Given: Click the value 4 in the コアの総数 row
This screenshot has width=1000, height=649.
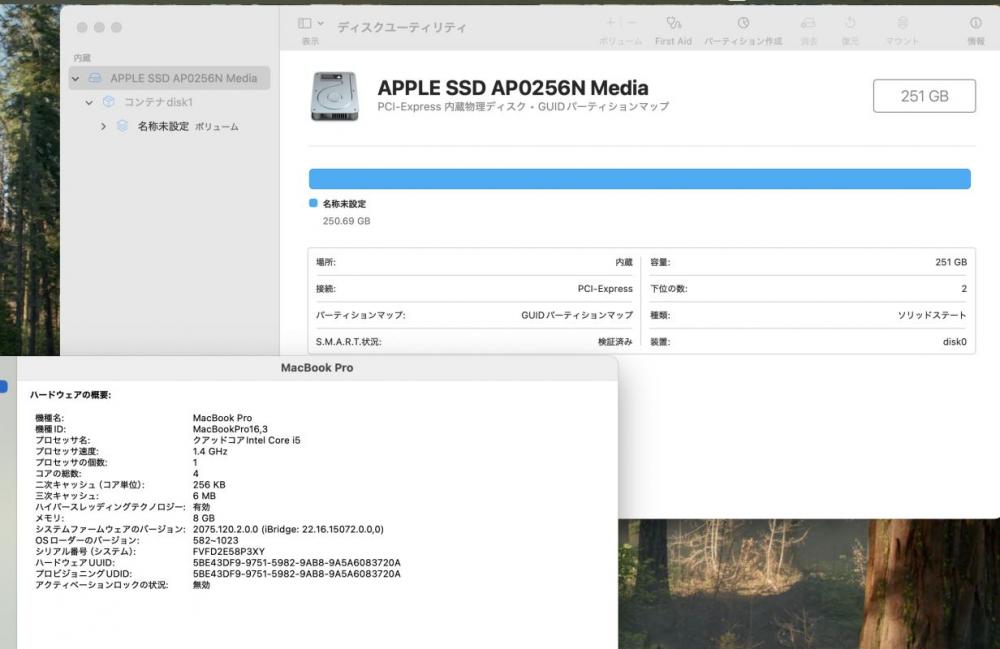Looking at the screenshot, I should click(196, 474).
